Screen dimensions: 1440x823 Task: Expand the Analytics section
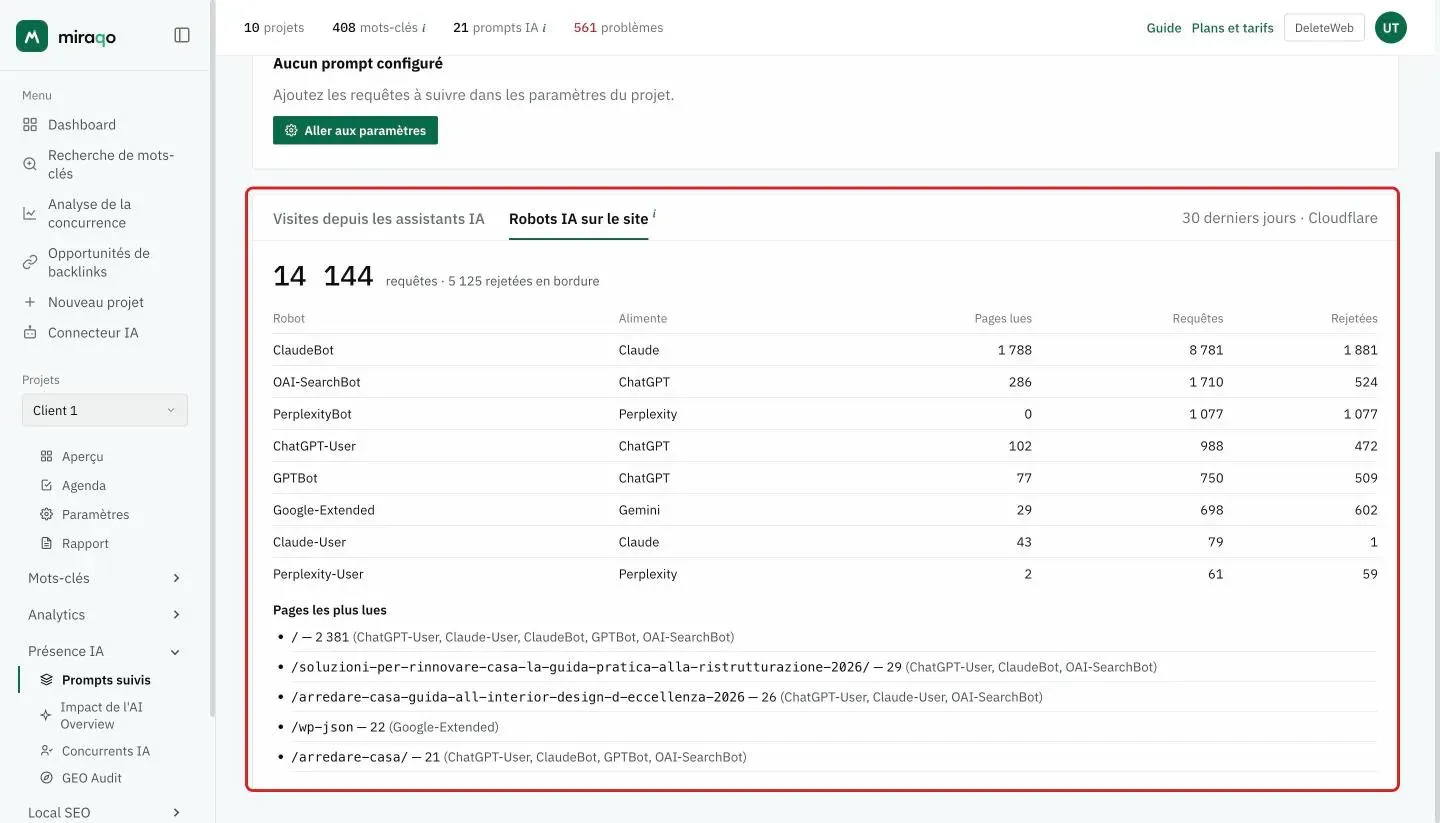[x=104, y=614]
